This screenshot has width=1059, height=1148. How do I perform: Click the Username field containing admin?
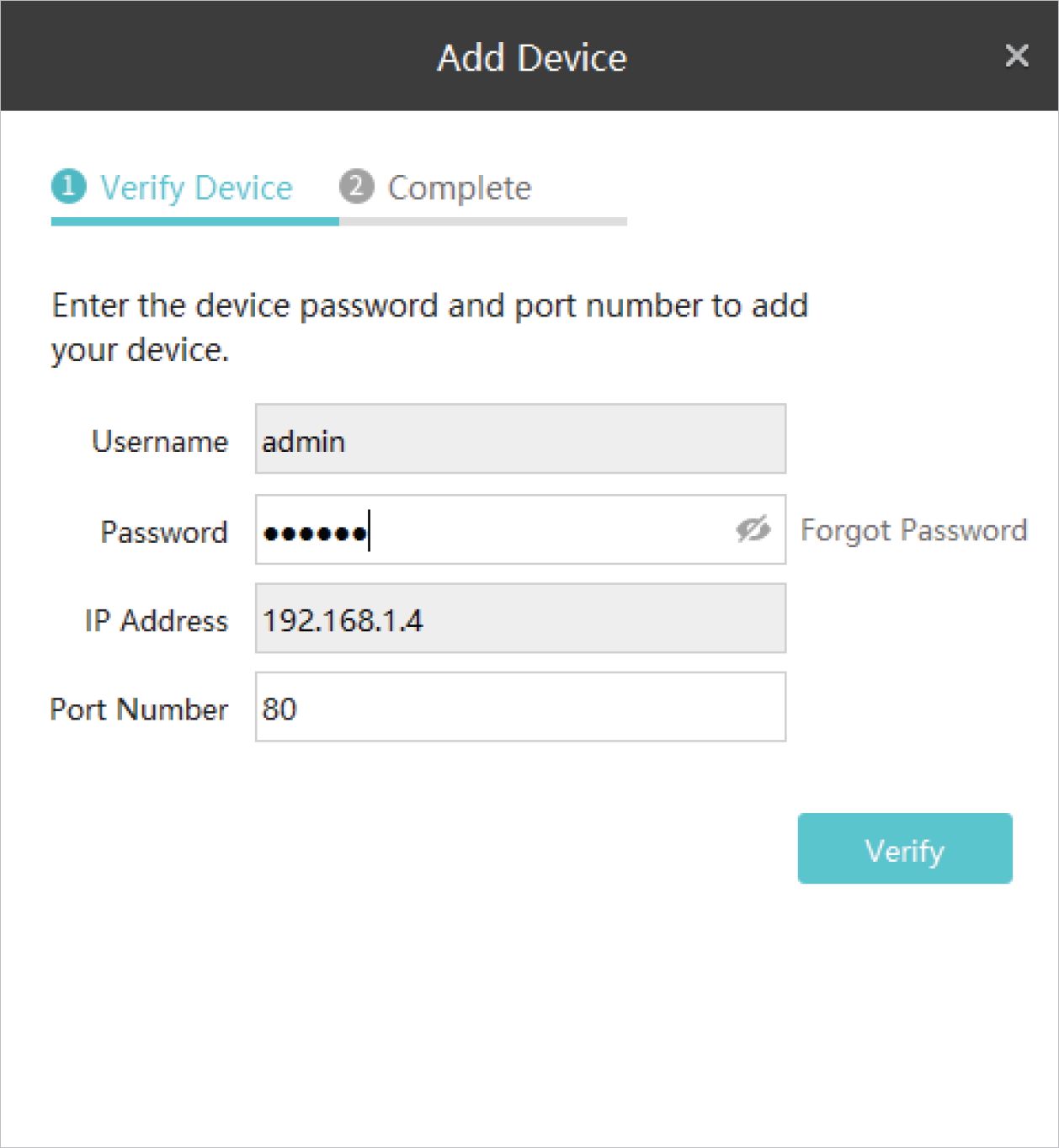pos(520,439)
